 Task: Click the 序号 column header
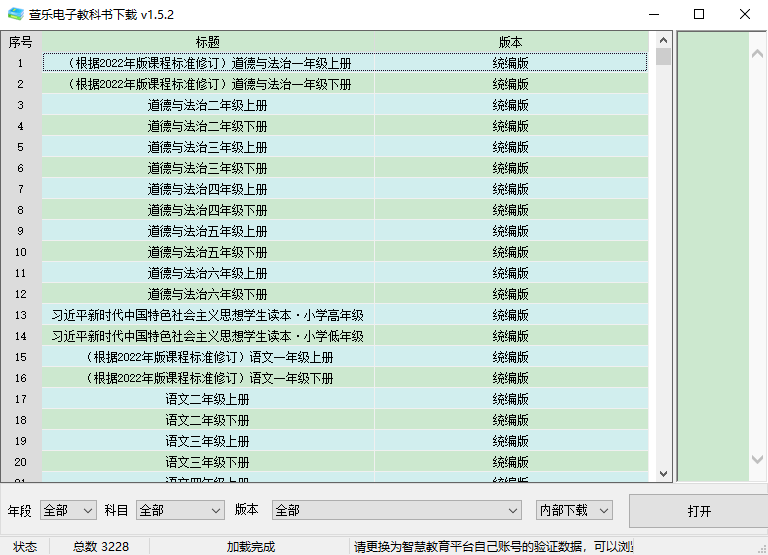tap(21, 42)
